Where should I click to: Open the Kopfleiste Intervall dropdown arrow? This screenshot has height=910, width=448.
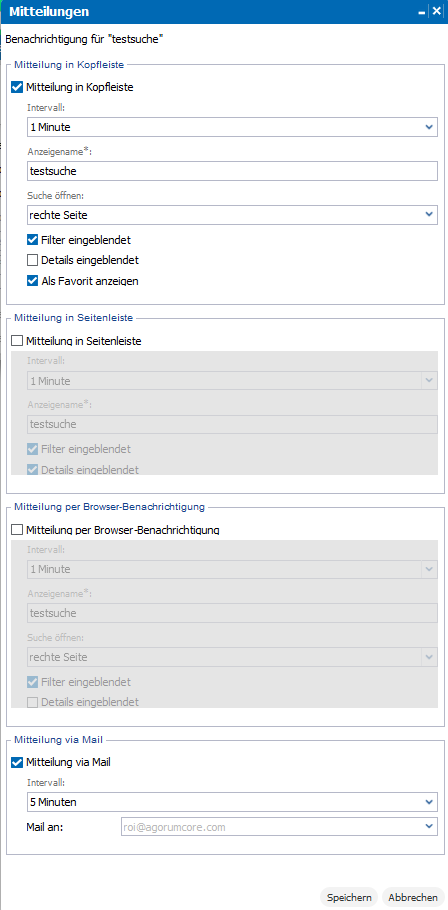tap(429, 126)
